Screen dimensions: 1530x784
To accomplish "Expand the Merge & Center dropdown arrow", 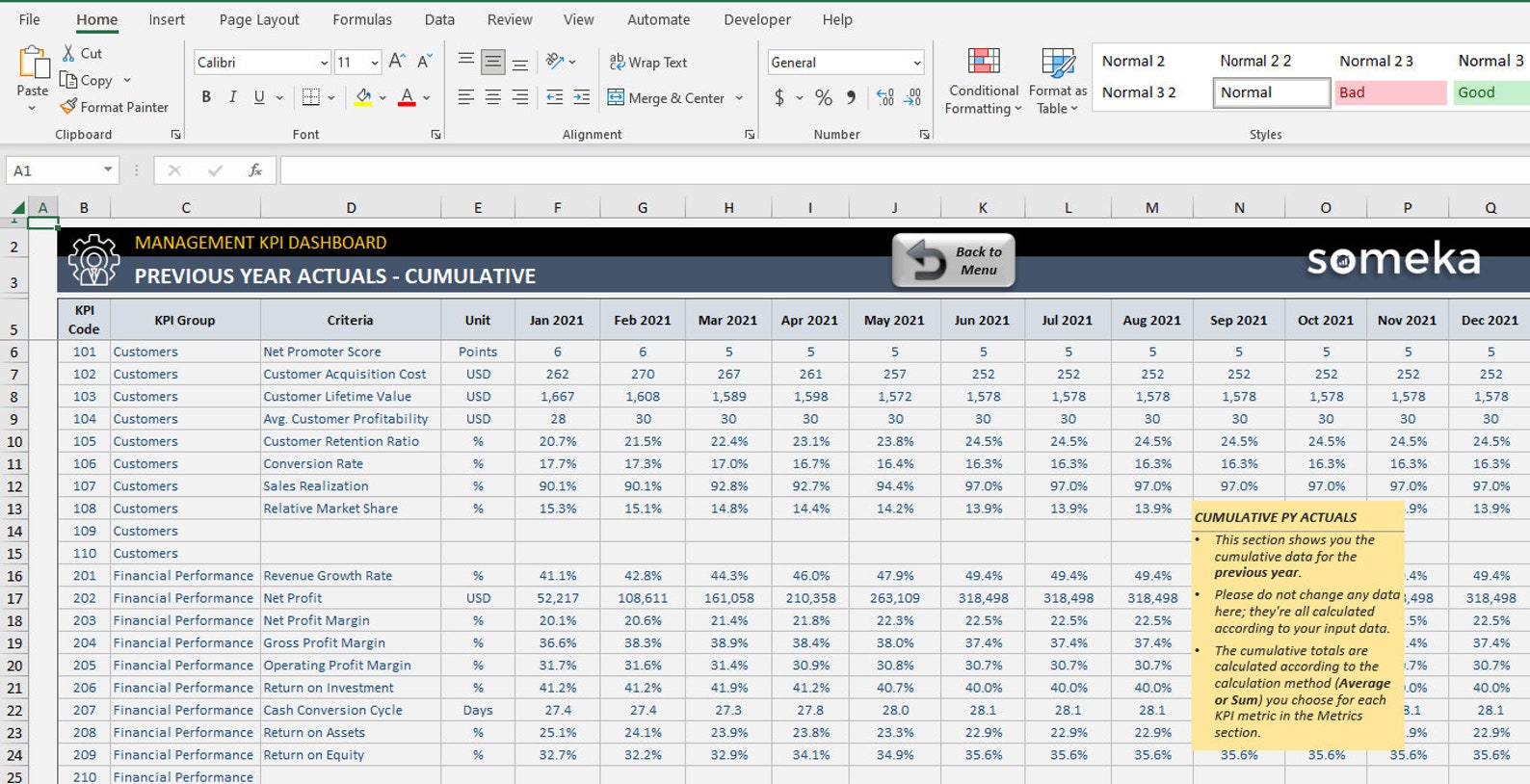I will (x=739, y=97).
